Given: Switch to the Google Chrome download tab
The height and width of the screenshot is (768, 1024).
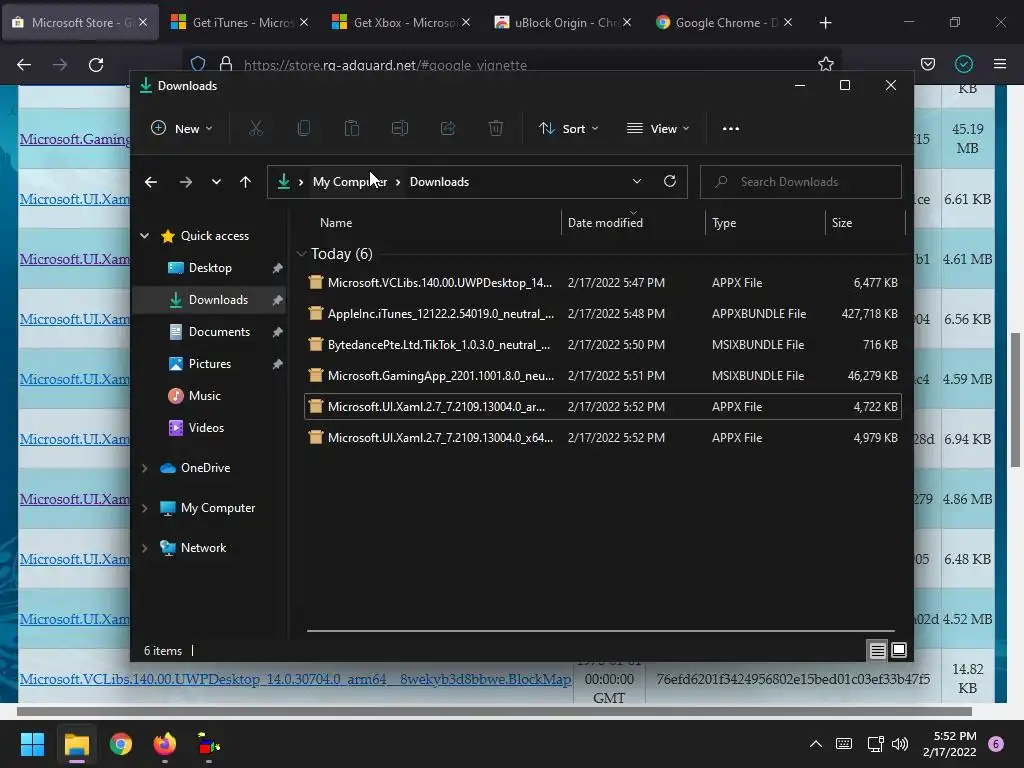Looking at the screenshot, I should click(x=723, y=23).
